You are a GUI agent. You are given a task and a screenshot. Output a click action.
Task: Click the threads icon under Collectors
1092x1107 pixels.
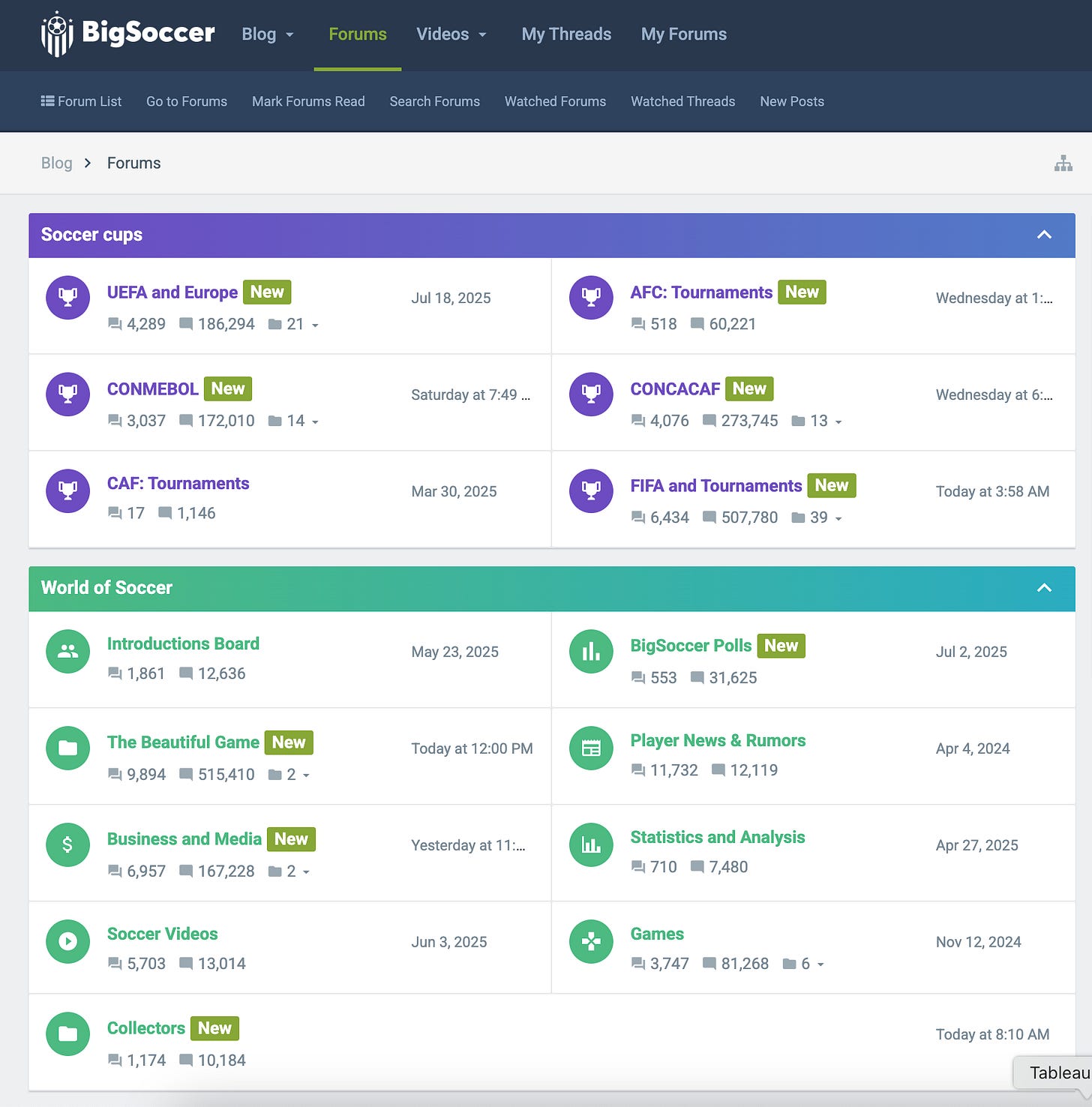tap(115, 1060)
